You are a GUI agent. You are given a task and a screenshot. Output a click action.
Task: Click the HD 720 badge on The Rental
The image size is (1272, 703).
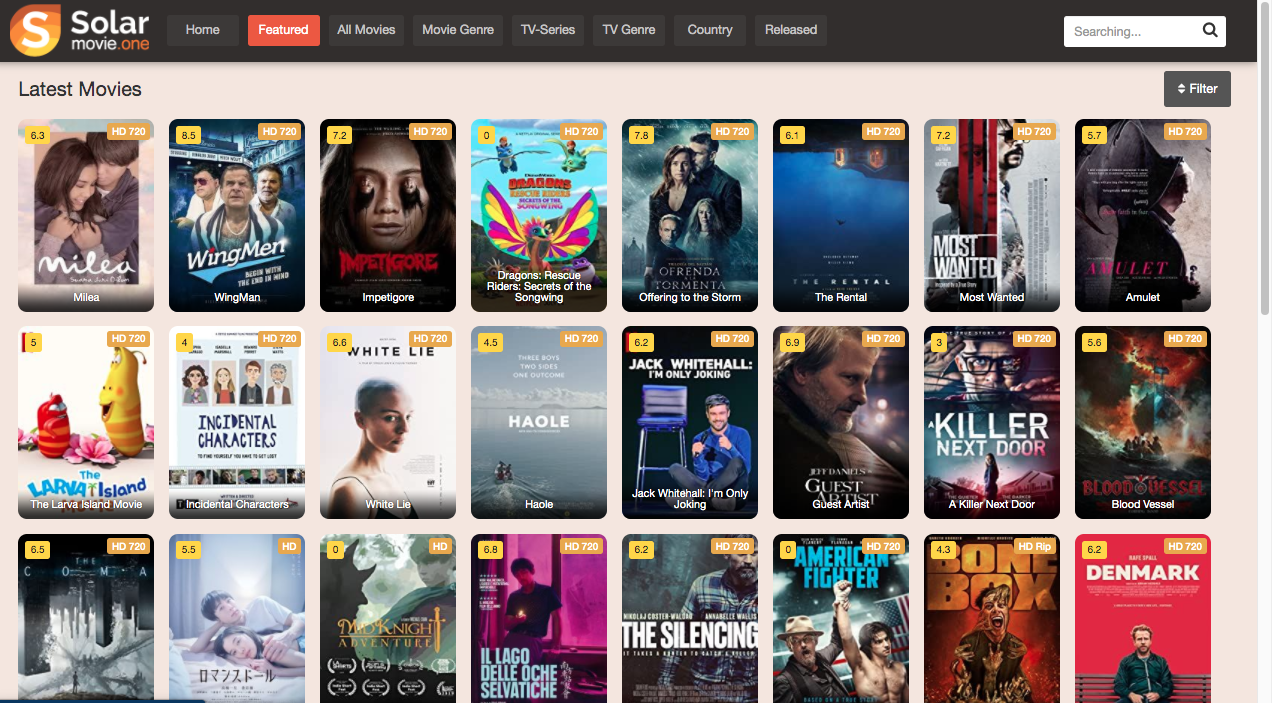coord(883,131)
